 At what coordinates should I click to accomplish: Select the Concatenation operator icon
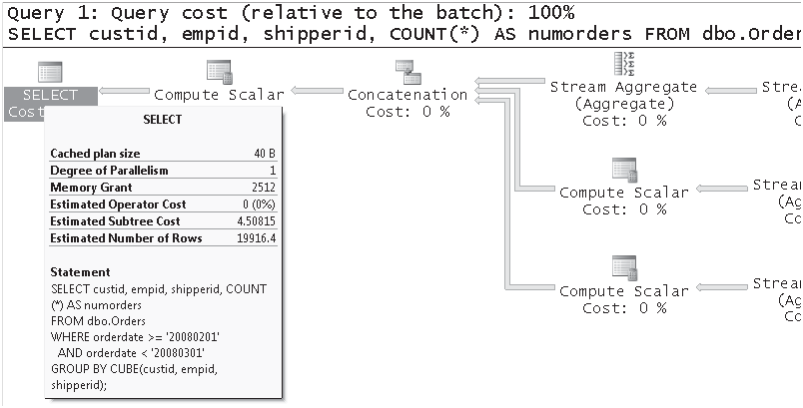408,72
